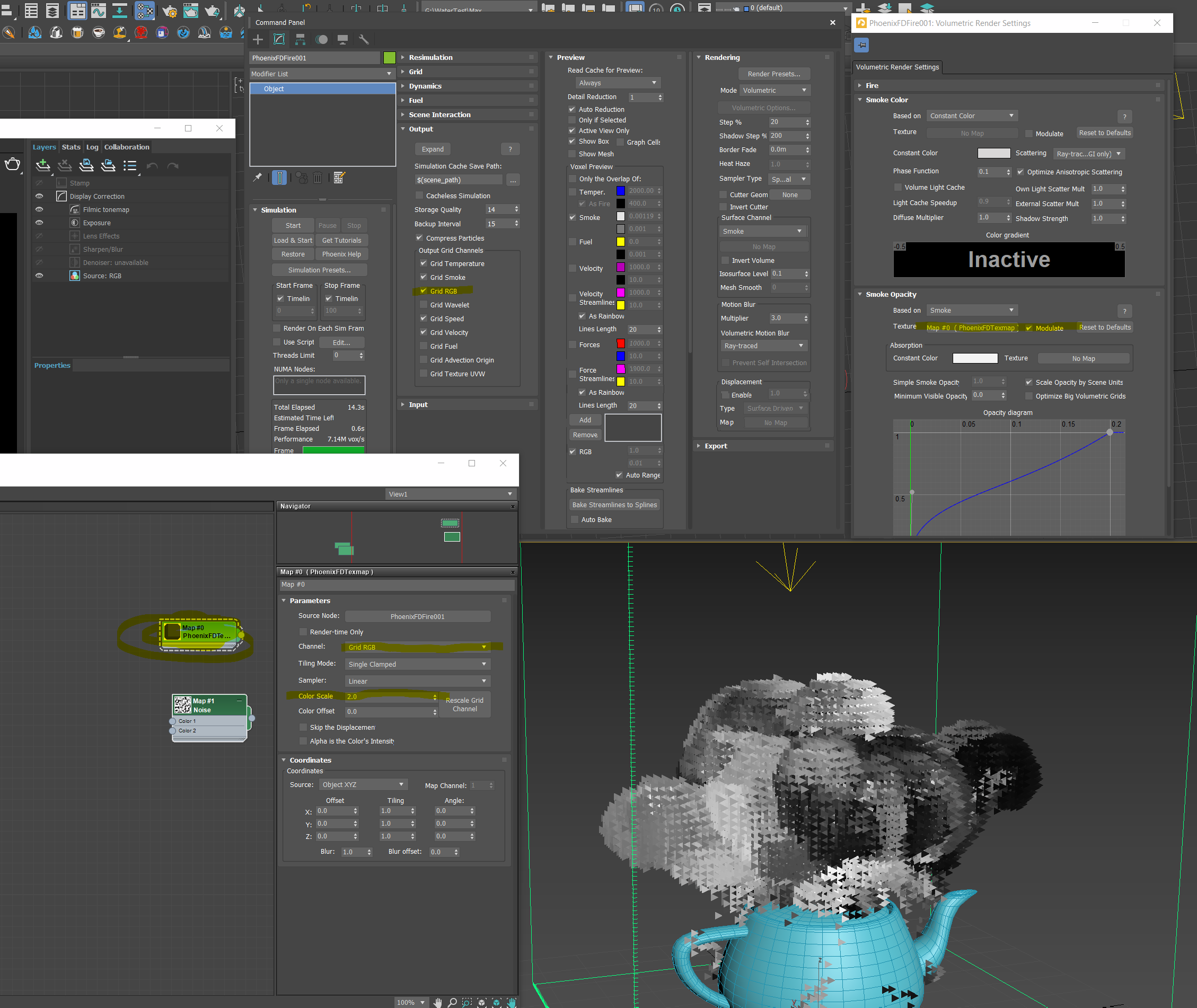
Task: Toggle Grid RGB output channel checkbox
Action: pyautogui.click(x=424, y=291)
